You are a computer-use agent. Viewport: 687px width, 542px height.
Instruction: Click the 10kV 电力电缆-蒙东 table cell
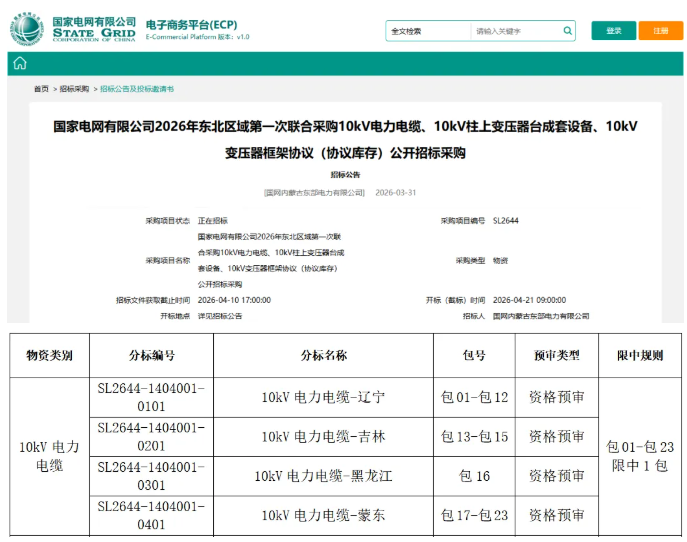click(323, 515)
